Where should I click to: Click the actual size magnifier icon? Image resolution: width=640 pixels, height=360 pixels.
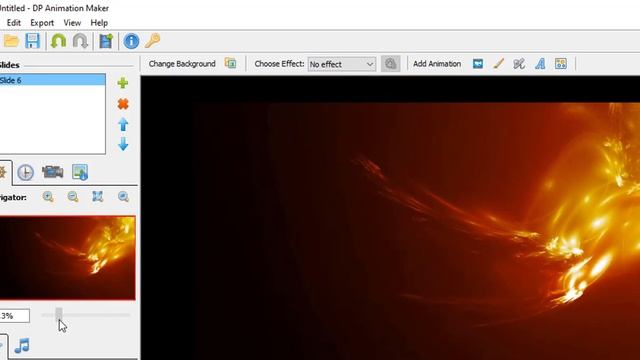point(123,197)
